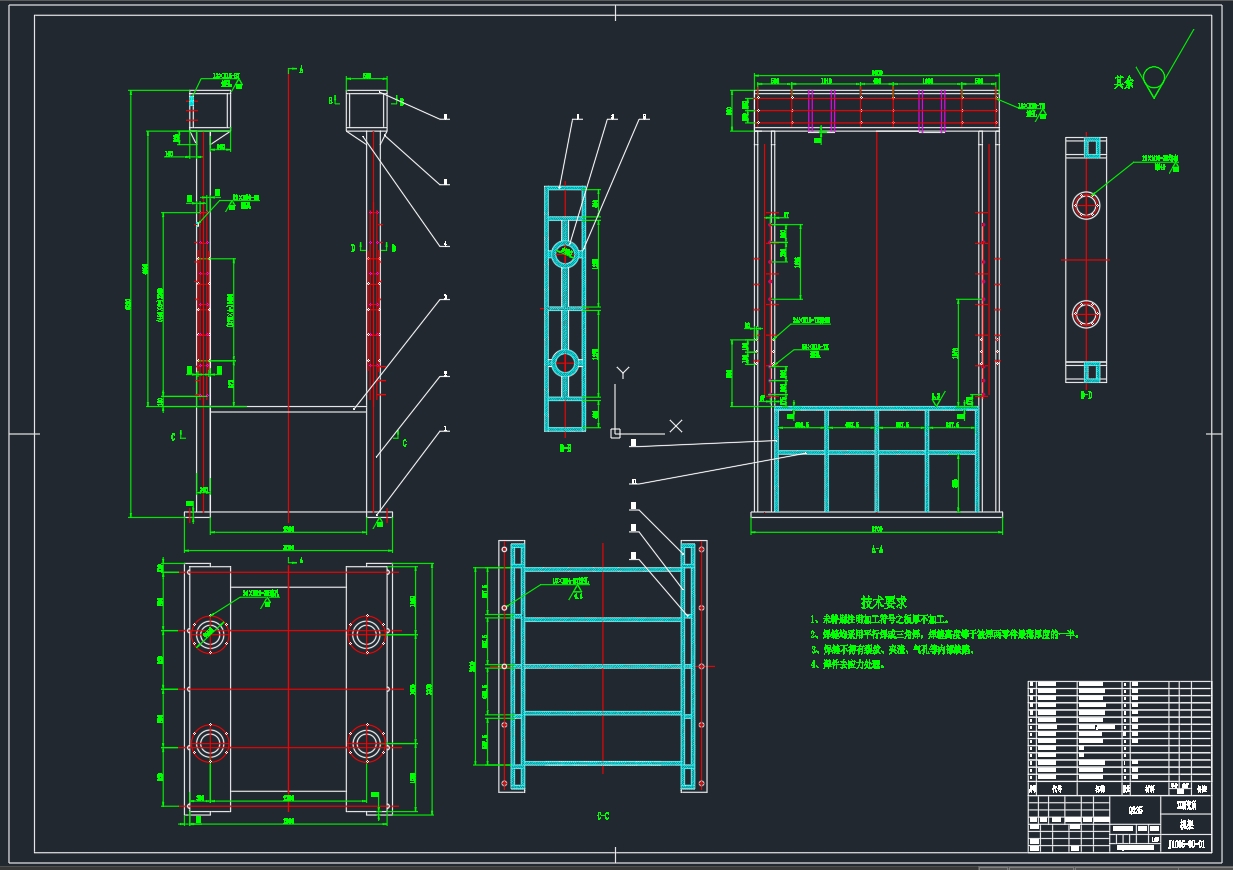The image size is (1233, 870).
Task: Select the B-B section view label
Action: [565, 449]
